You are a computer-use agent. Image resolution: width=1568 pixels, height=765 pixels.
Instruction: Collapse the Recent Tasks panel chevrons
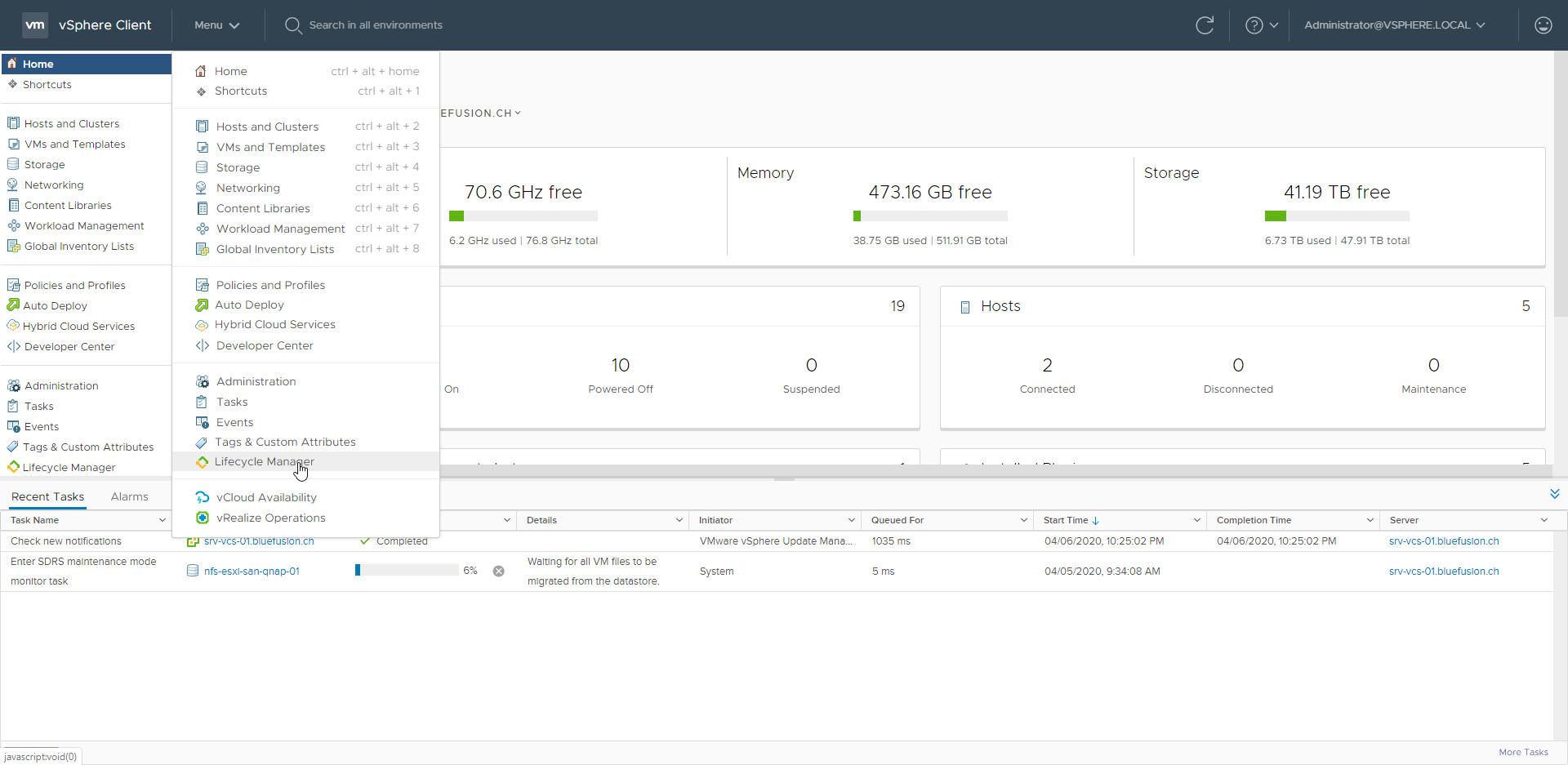pyautogui.click(x=1554, y=494)
